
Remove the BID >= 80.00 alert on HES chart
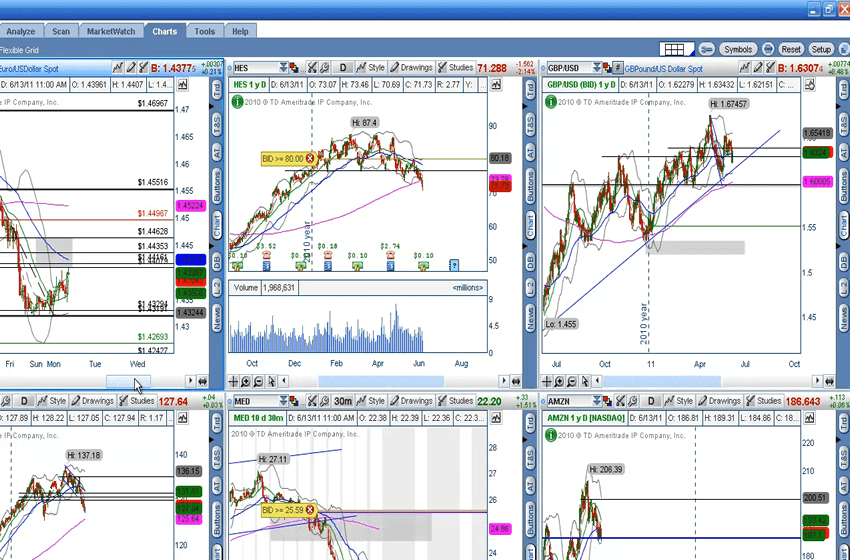coord(310,159)
